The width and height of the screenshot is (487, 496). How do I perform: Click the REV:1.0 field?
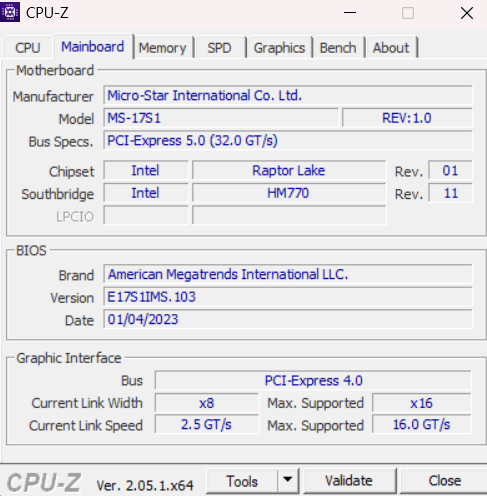407,118
